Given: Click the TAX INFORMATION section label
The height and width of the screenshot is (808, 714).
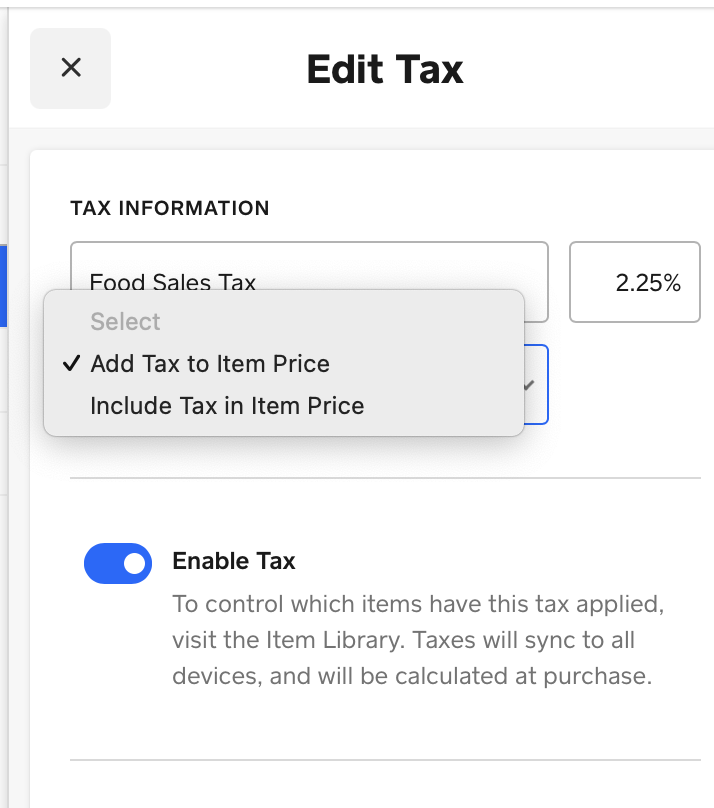Looking at the screenshot, I should pyautogui.click(x=170, y=209).
